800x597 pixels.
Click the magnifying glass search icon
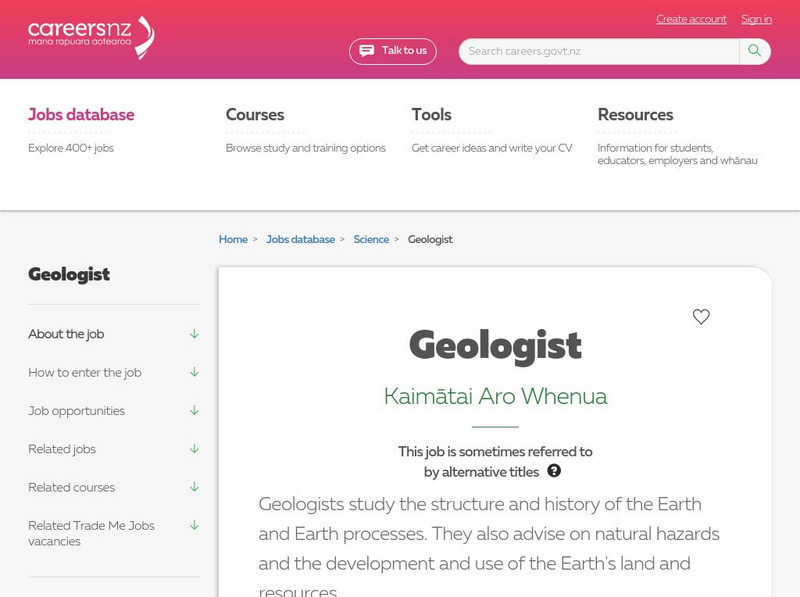(x=755, y=51)
